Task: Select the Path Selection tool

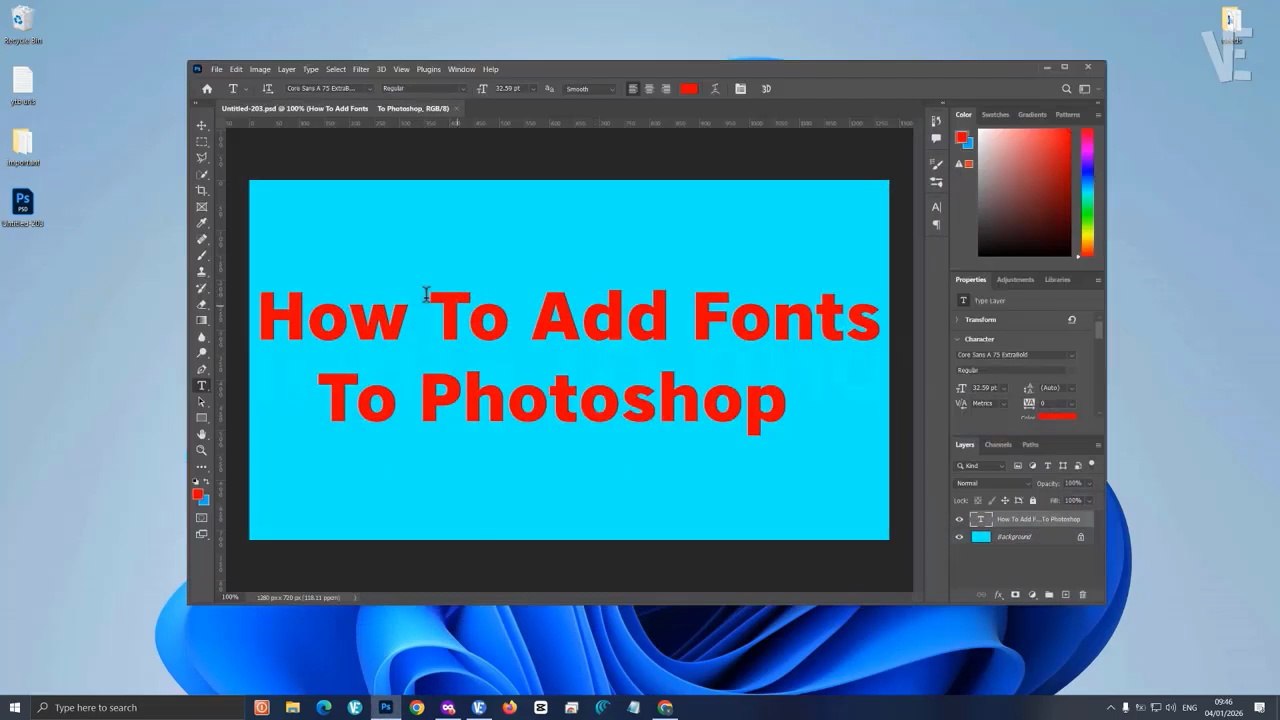Action: [202, 402]
